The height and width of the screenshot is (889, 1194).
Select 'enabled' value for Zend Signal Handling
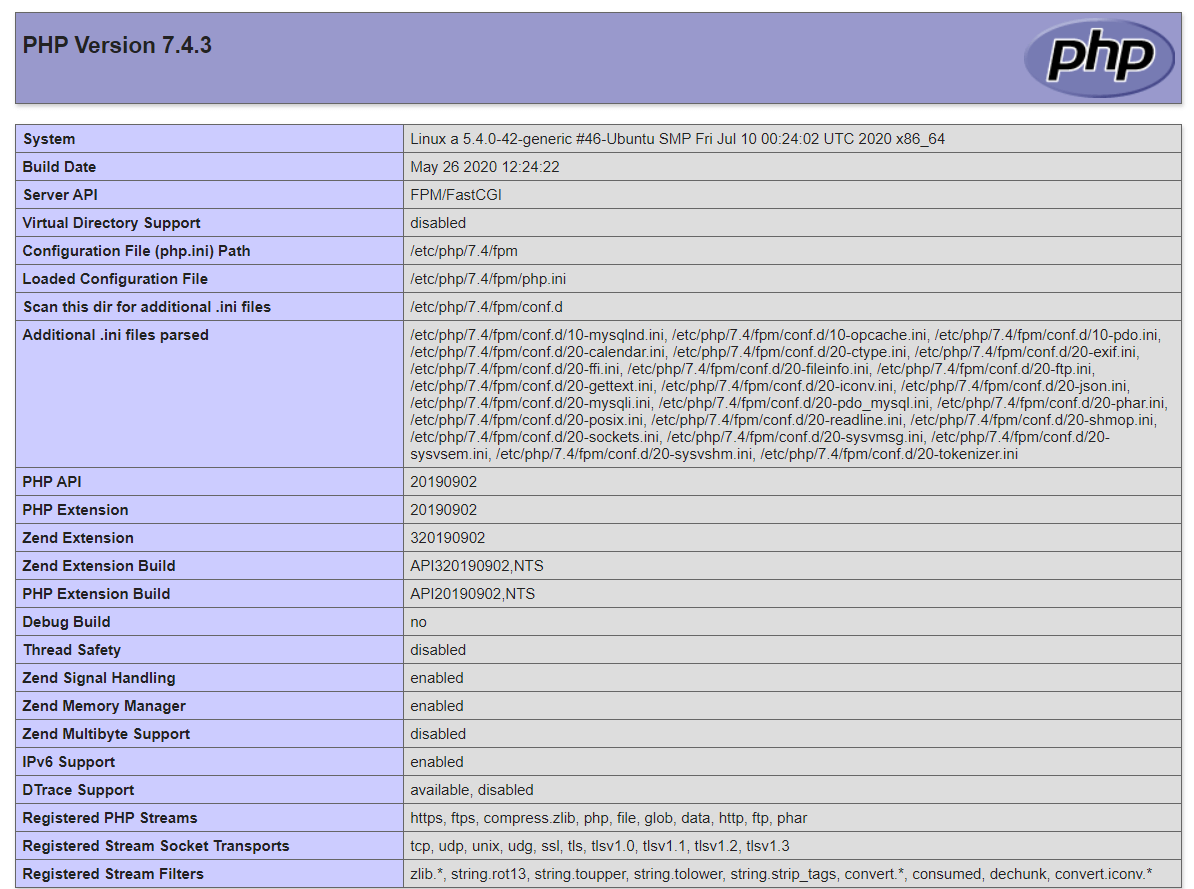tap(437, 678)
